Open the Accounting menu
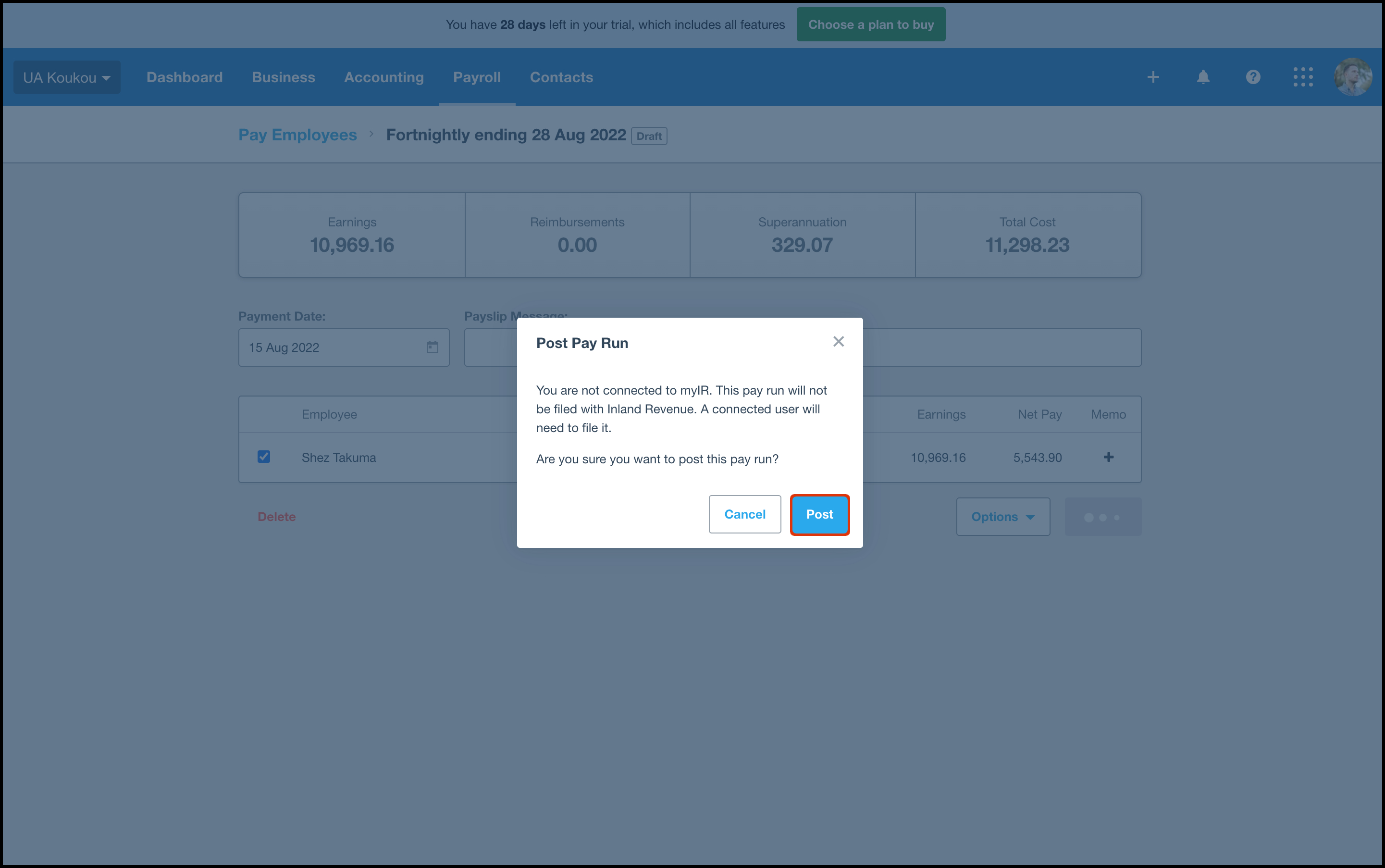The width and height of the screenshot is (1385, 868). pyautogui.click(x=383, y=77)
